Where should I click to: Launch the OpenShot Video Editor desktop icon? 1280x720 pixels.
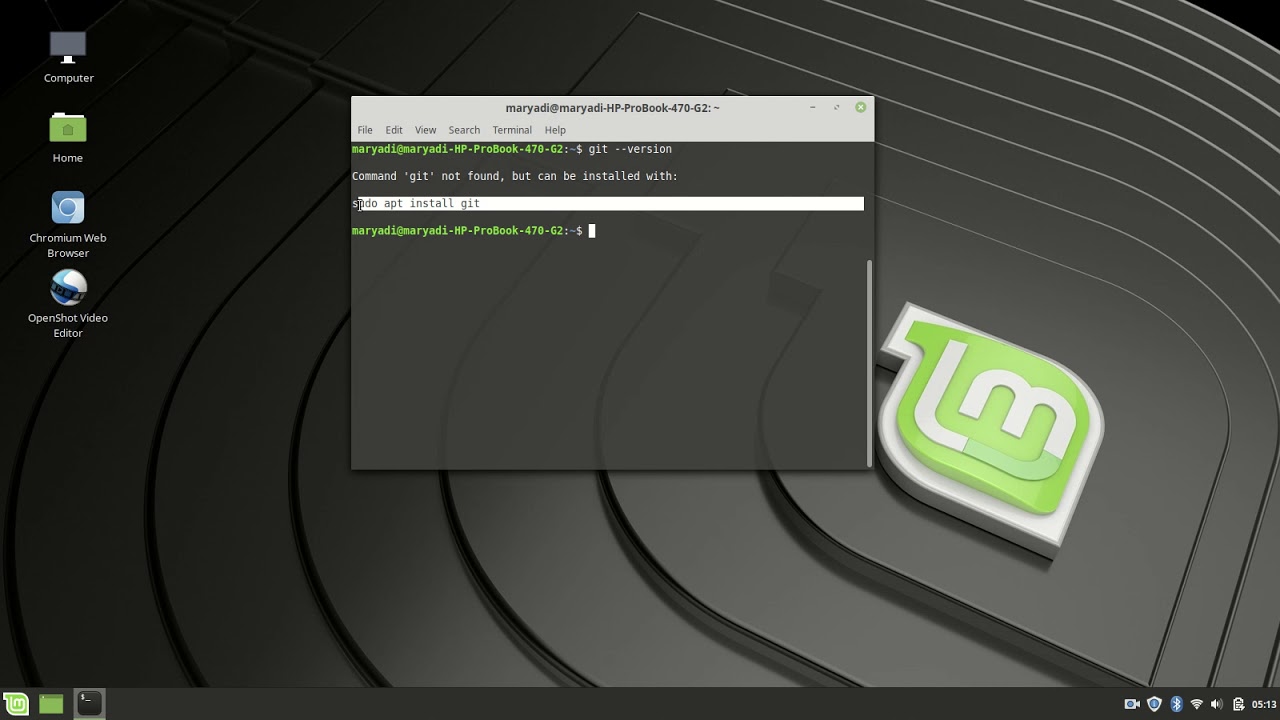(x=68, y=305)
